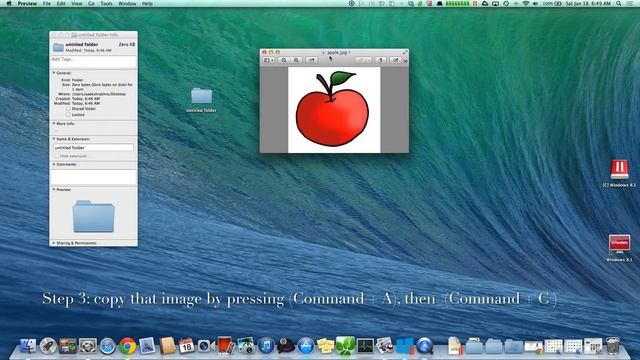The width and height of the screenshot is (640, 360).
Task: Open Stickies from the Dock
Action: click(325, 346)
